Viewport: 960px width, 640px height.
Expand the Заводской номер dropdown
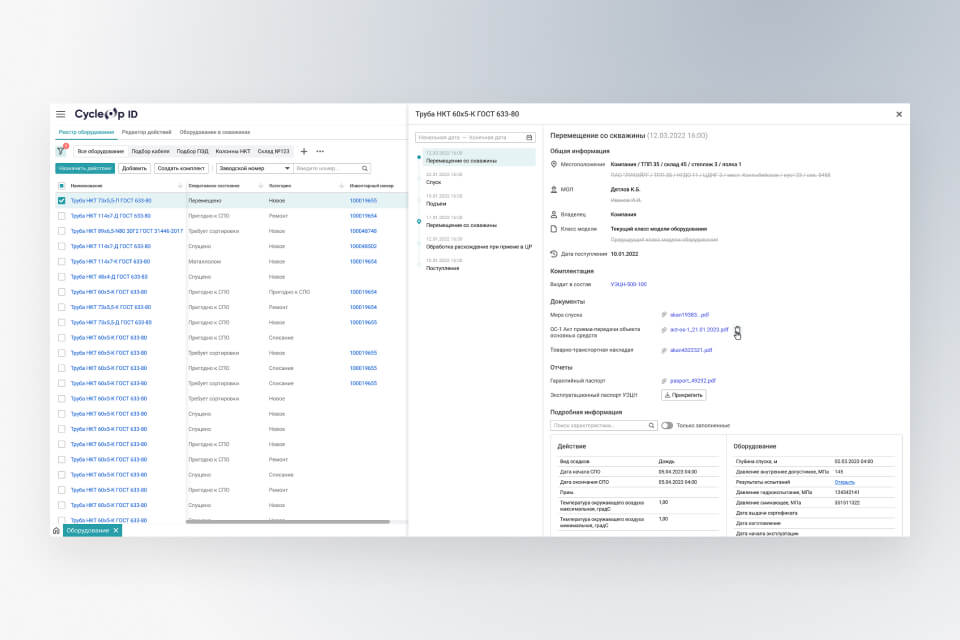click(x=287, y=169)
